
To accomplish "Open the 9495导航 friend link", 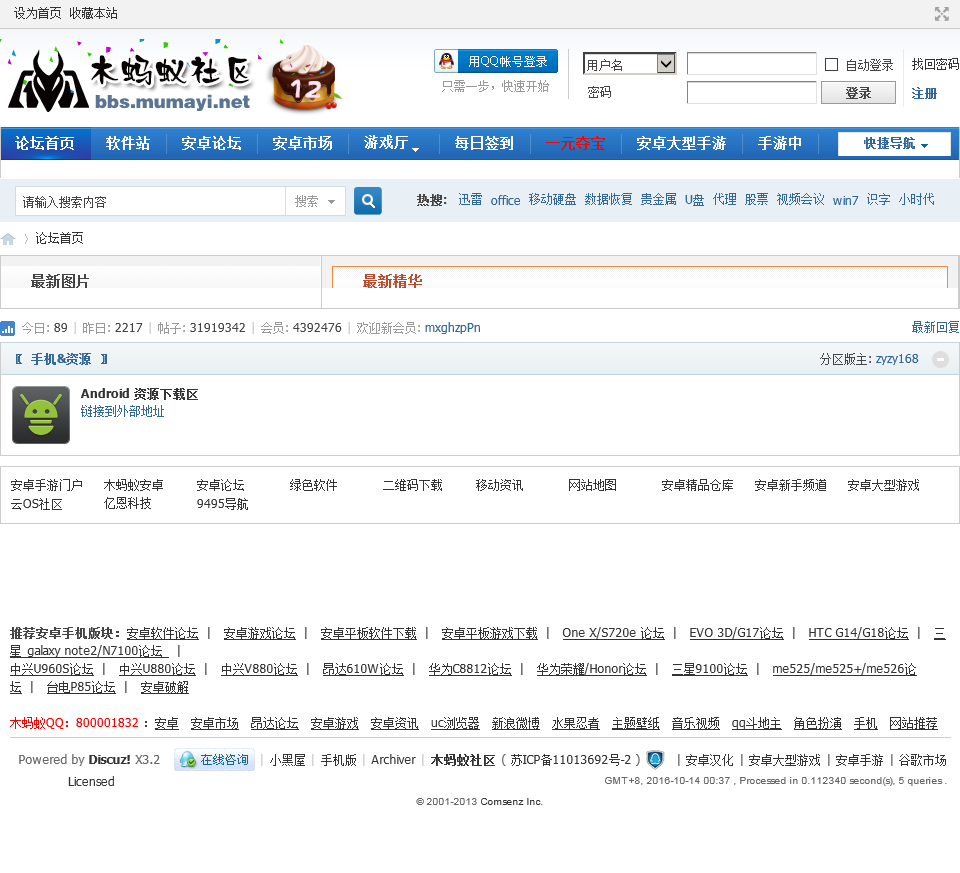I will click(x=222, y=504).
